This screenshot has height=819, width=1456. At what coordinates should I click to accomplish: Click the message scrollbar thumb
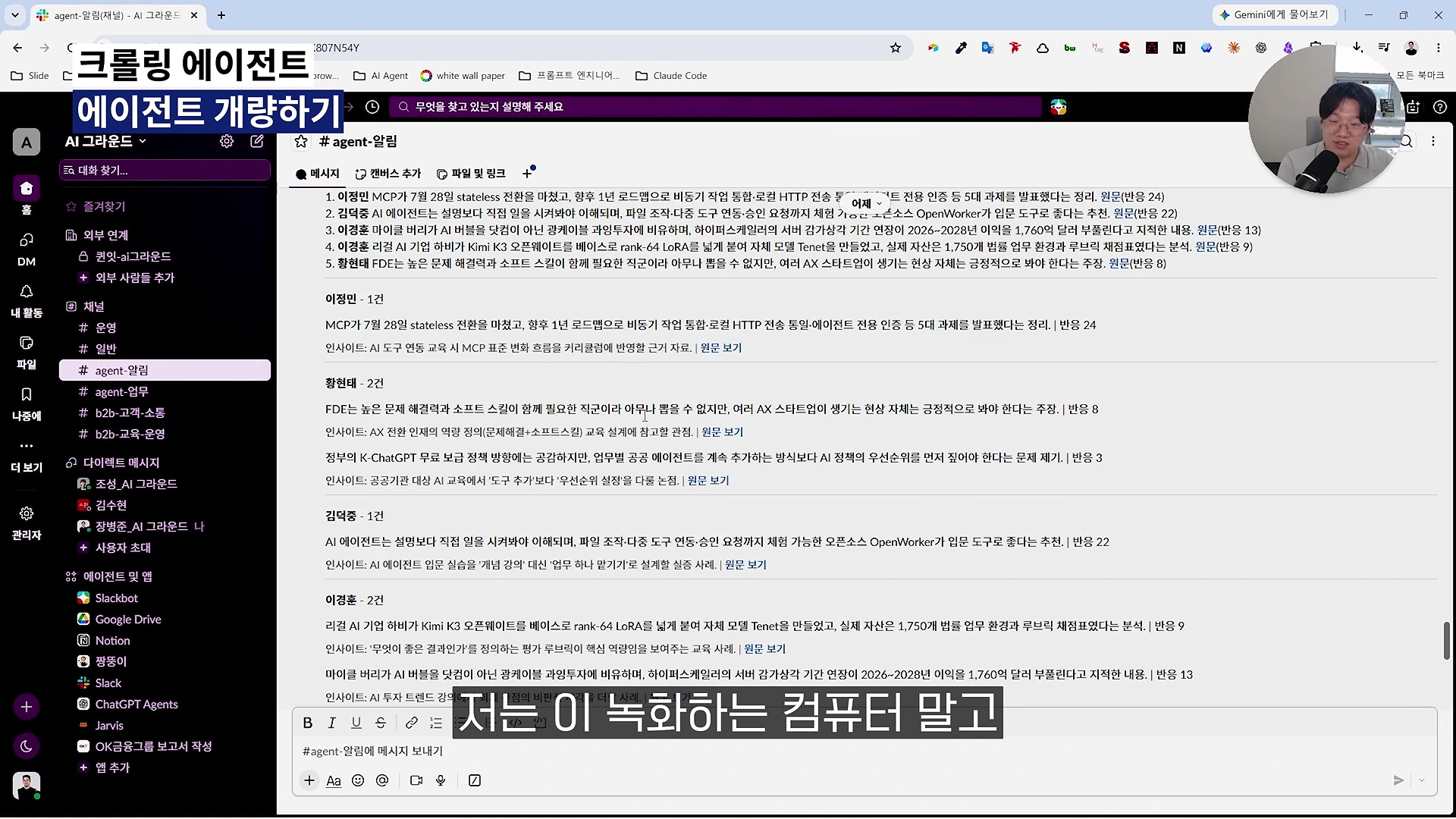tap(1446, 641)
